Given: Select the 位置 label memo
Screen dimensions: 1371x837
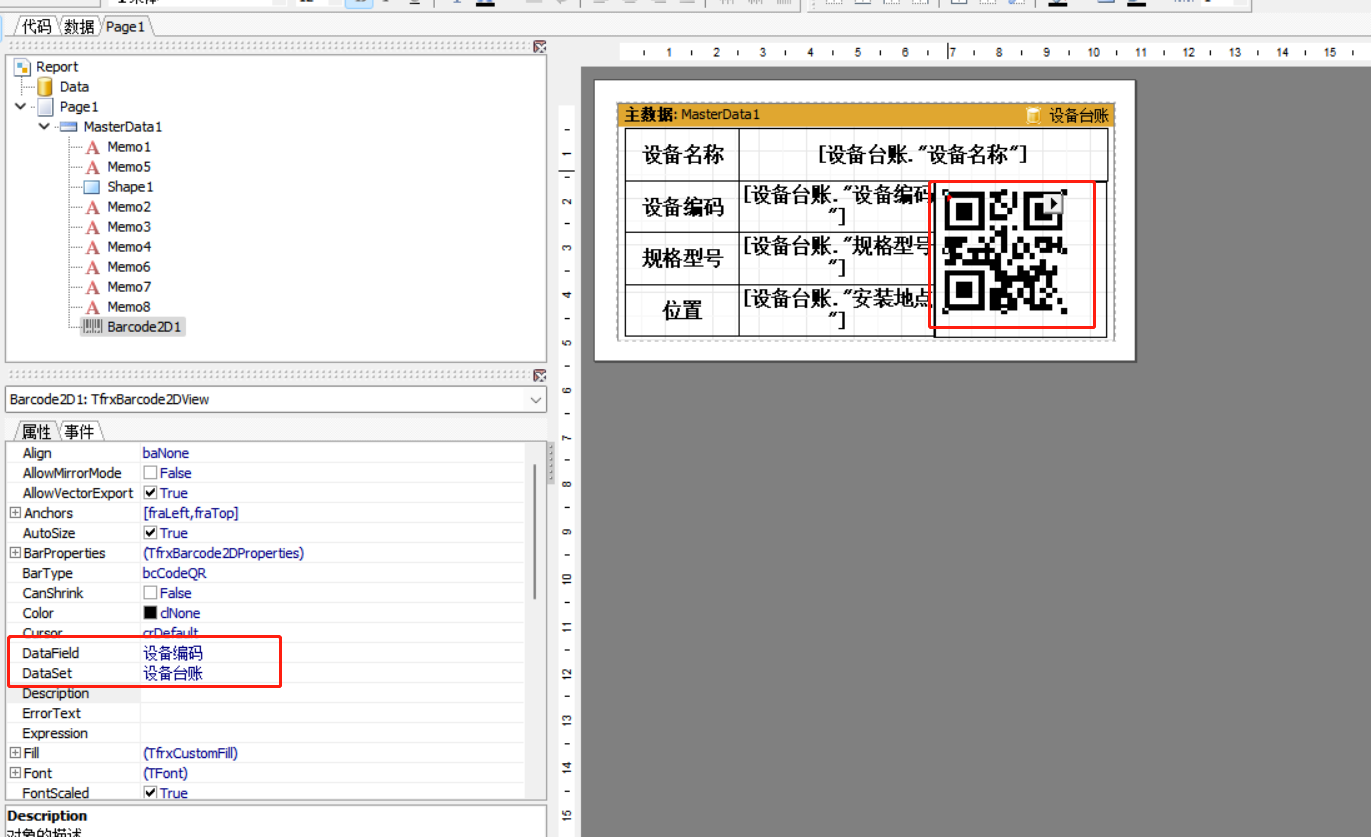Looking at the screenshot, I should [x=682, y=311].
